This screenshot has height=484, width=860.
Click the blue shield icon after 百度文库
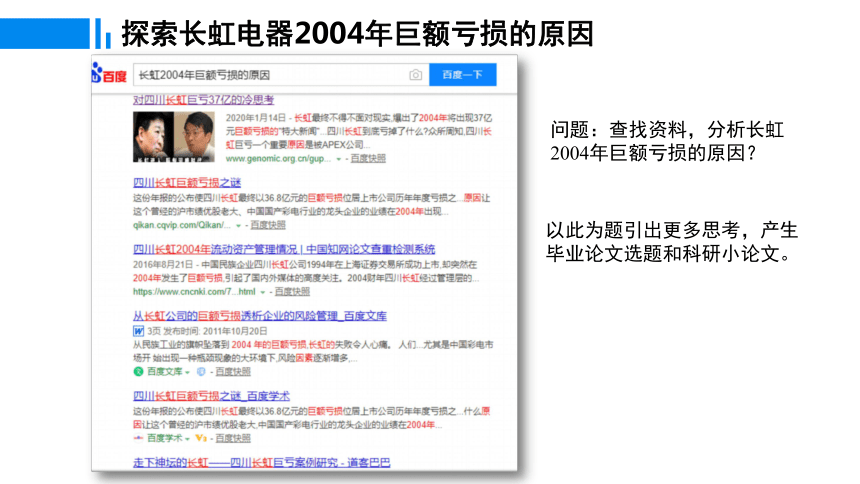[201, 372]
